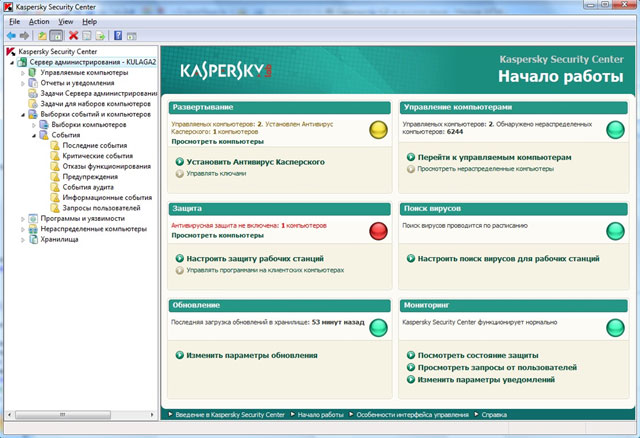Expand the Управляемые компьютеры node
The height and width of the screenshot is (438, 640).
(23, 73)
